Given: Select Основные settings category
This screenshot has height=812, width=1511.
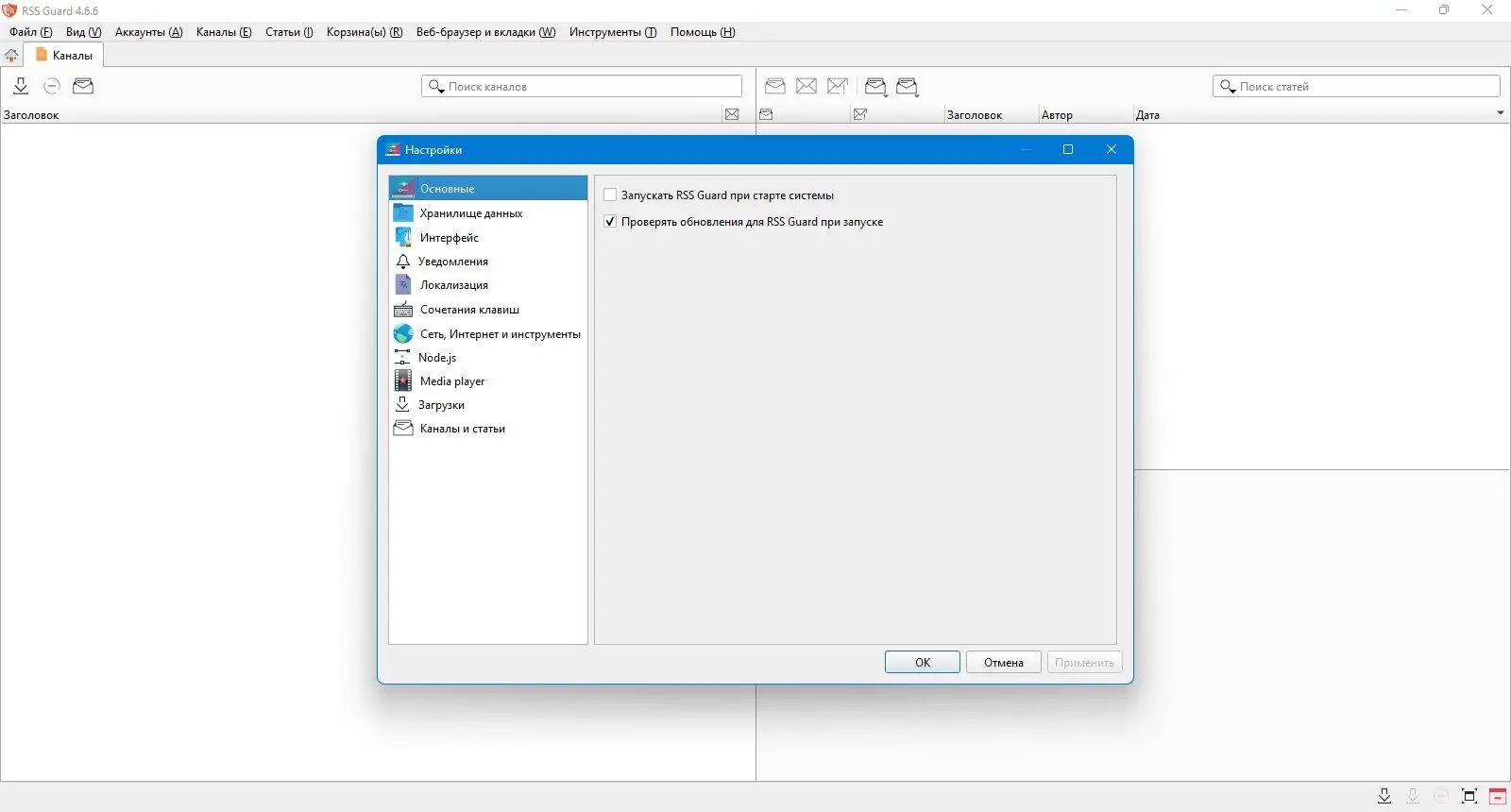Looking at the screenshot, I should (x=488, y=188).
